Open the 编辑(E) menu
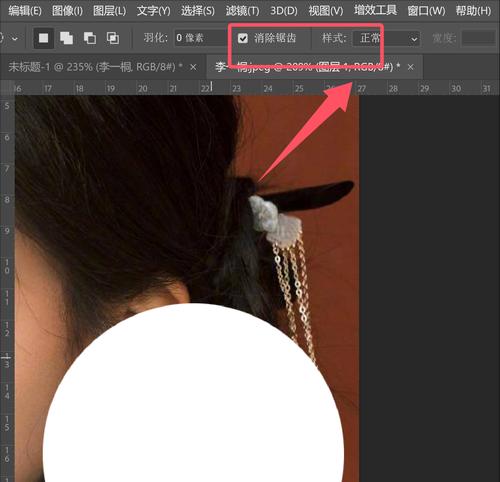500x482 pixels. coord(25,11)
